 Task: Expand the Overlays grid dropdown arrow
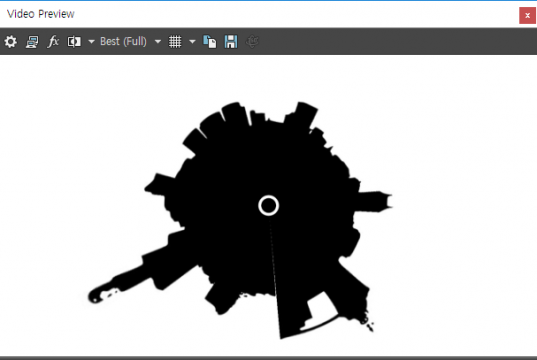[x=192, y=42]
